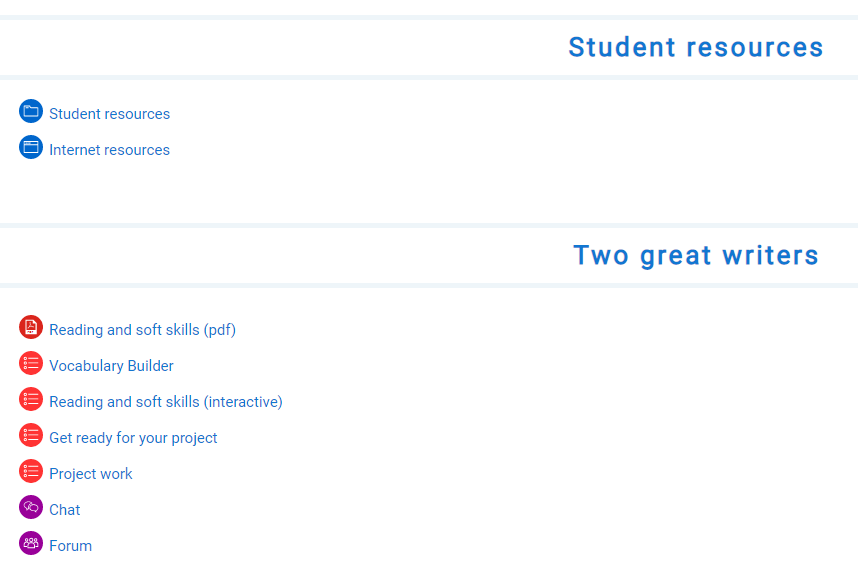This screenshot has width=858, height=581.
Task: Open the Forum discussion
Action: pyautogui.click(x=70, y=545)
